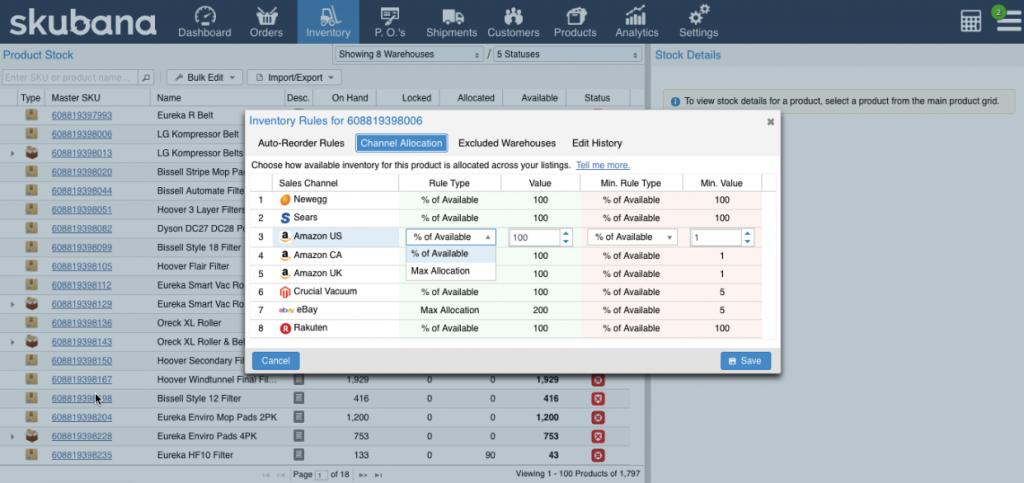Open Master SKU link 608819398204
This screenshot has width=1024, height=483.
(82, 417)
